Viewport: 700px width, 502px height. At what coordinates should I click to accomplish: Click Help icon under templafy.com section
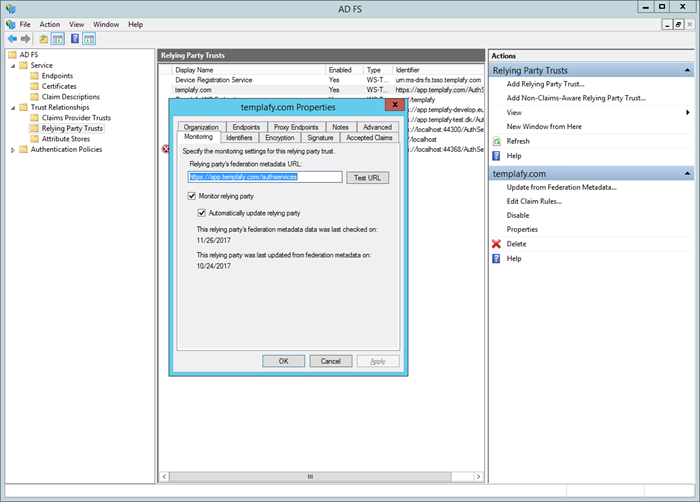click(x=496, y=259)
